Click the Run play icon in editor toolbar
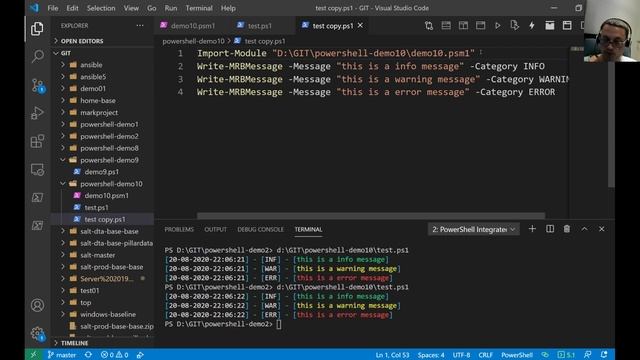Viewport: 640px width, 360px height. pyautogui.click(x=497, y=26)
